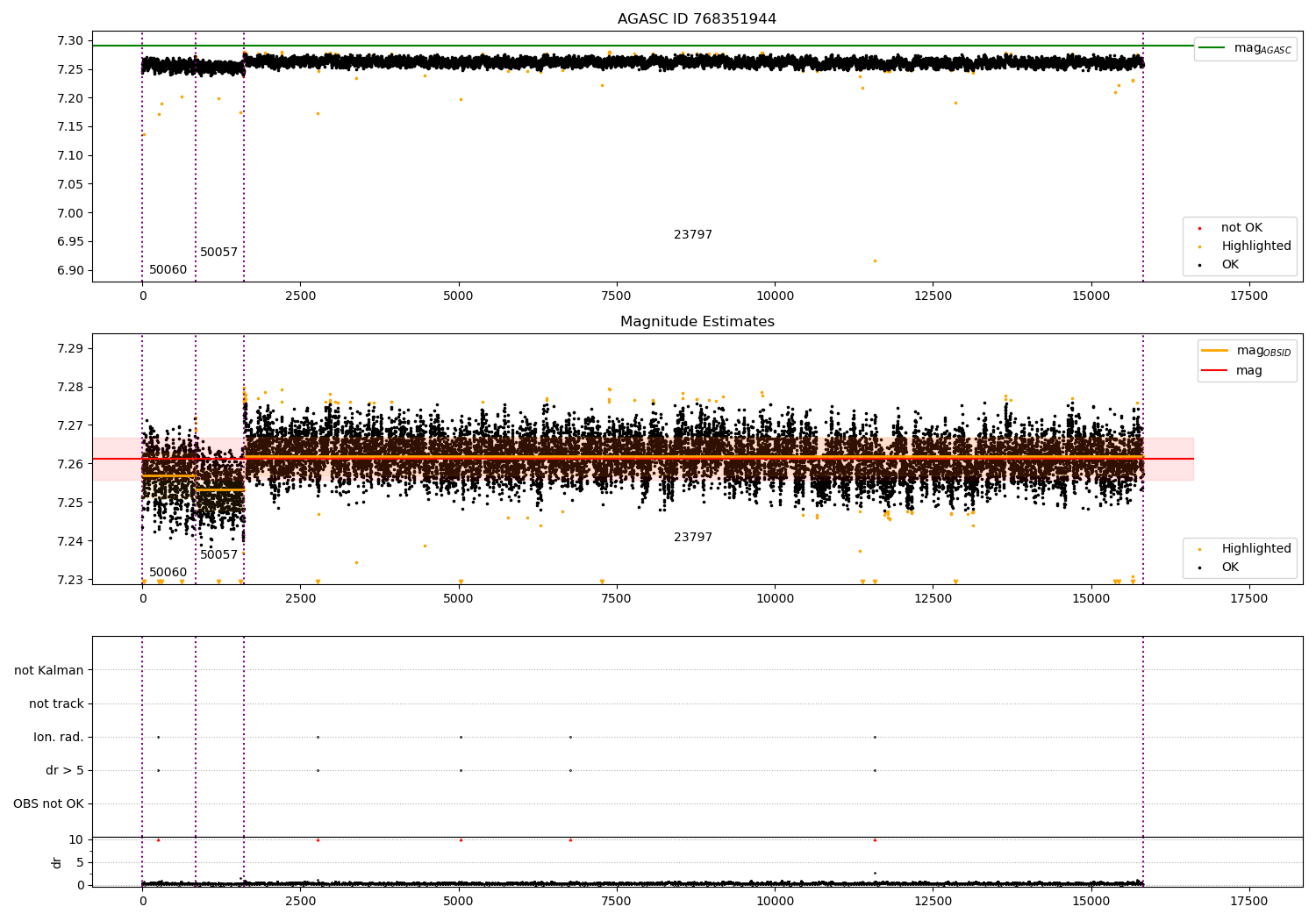Viewport: 1316px width, 921px height.
Task: Click the plot title AGASC ID 768351944
Action: click(697, 19)
